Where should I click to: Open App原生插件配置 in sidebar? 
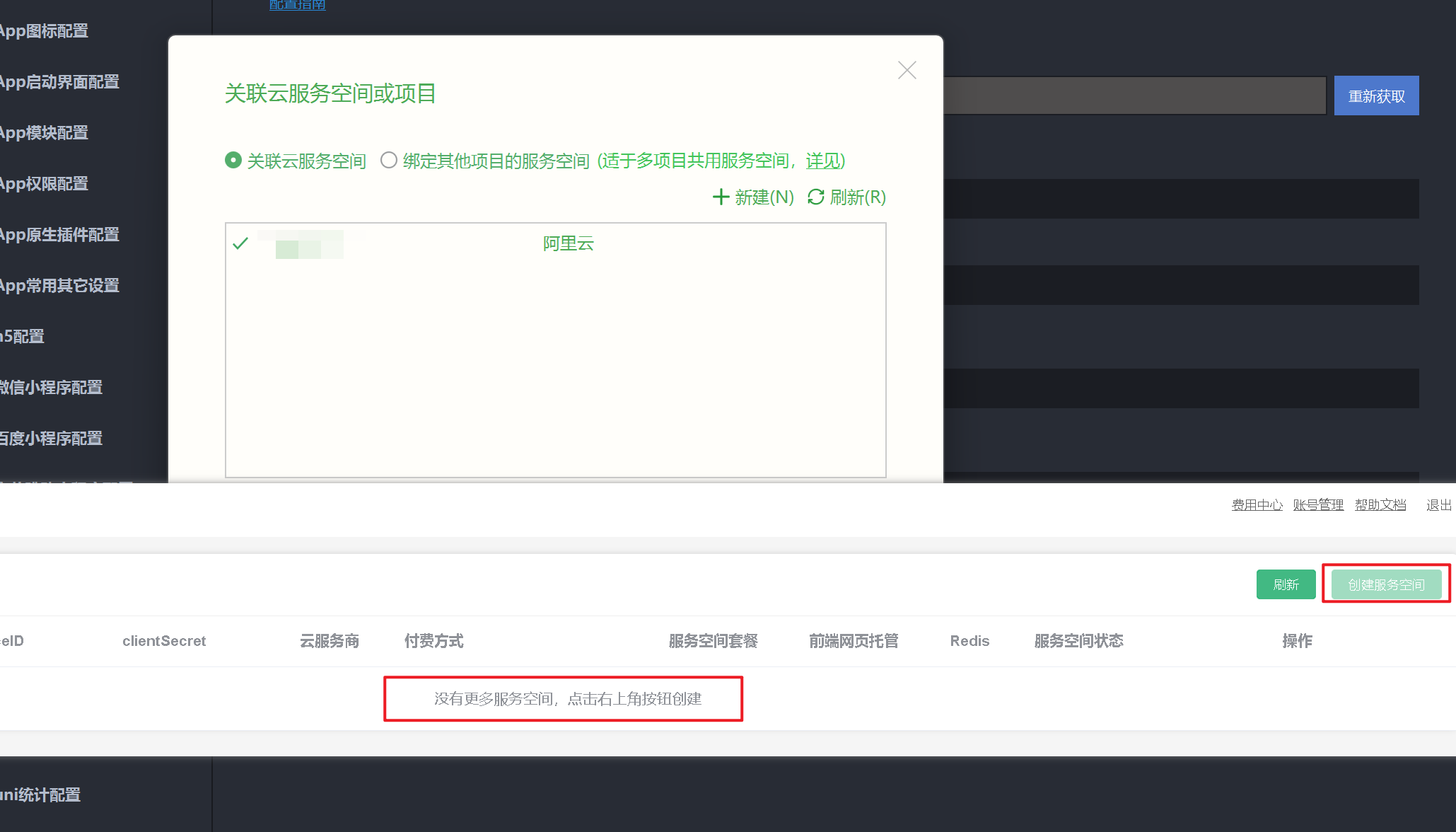pyautogui.click(x=59, y=235)
